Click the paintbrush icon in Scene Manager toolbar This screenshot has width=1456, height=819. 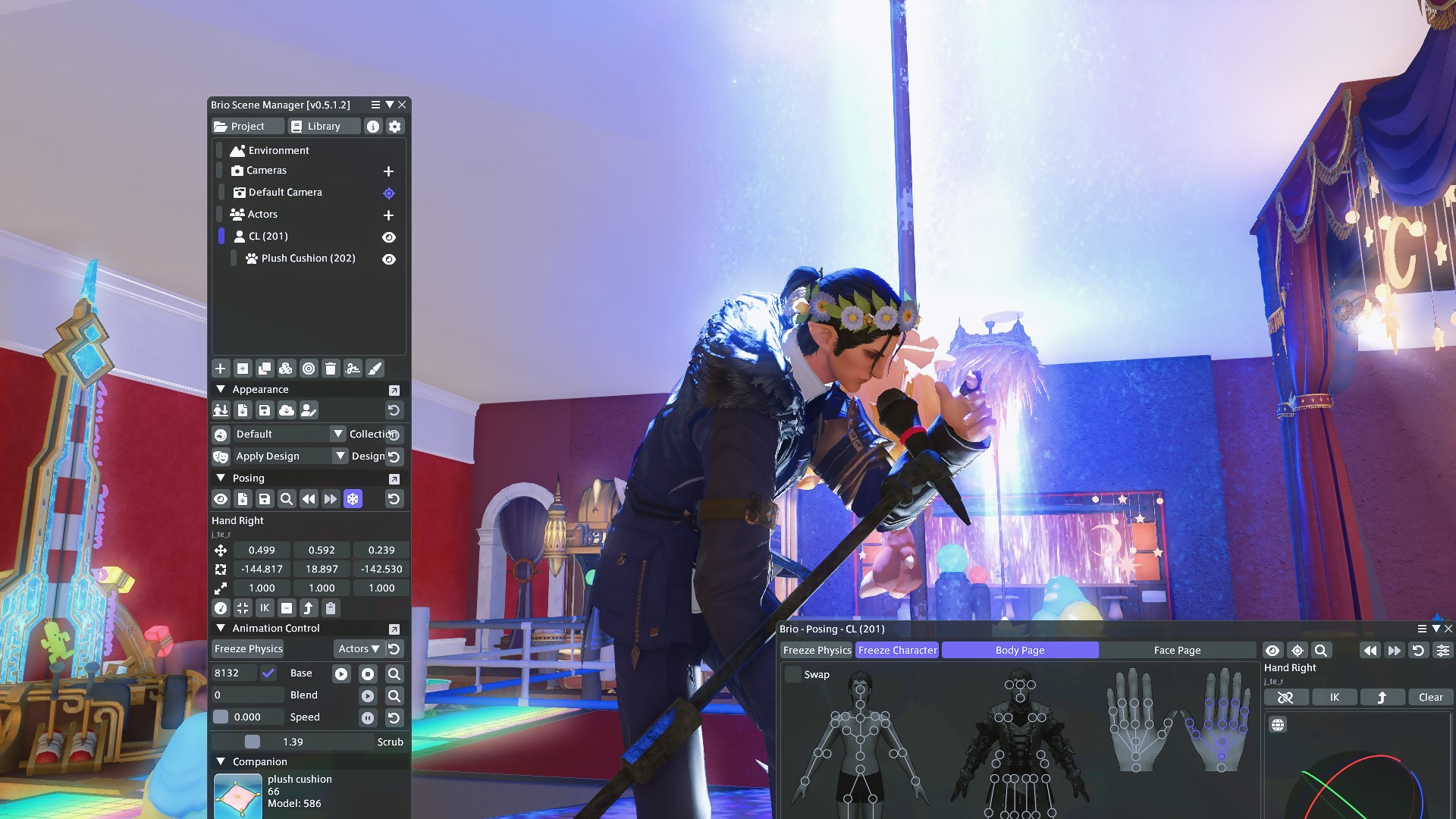click(375, 369)
